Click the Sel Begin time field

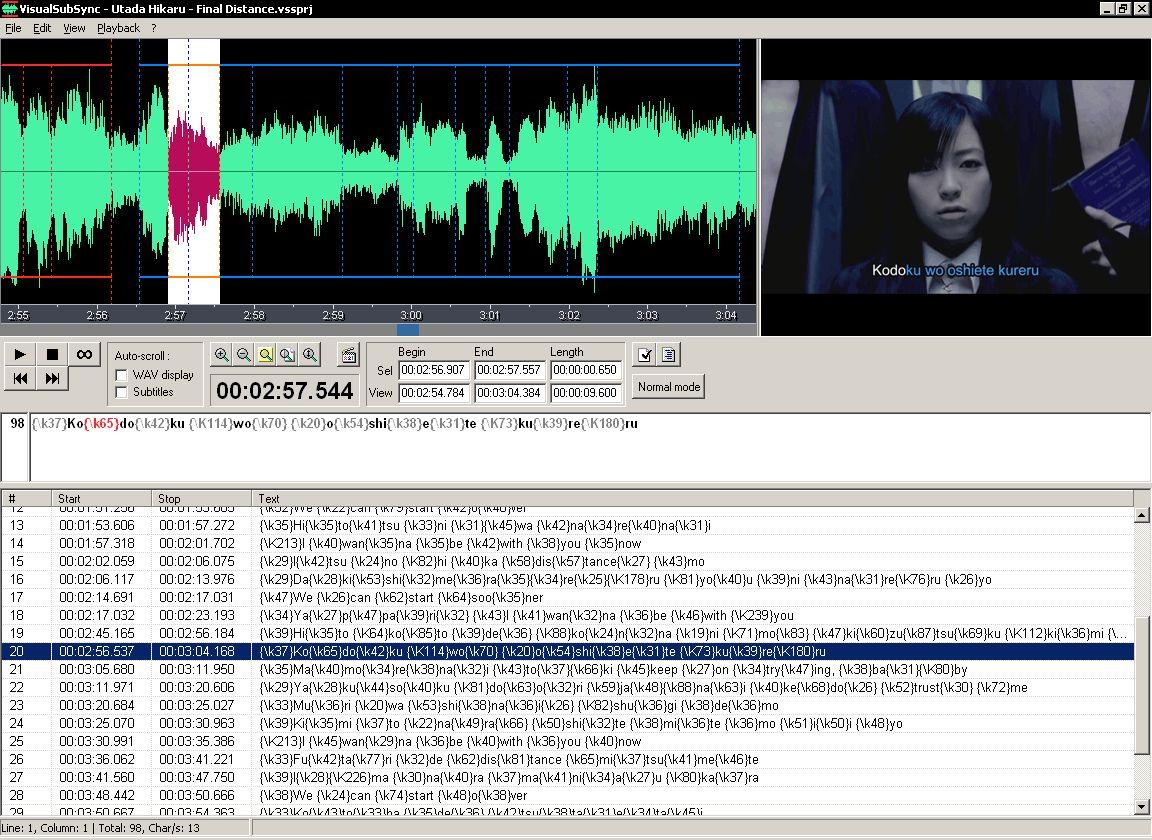point(433,370)
